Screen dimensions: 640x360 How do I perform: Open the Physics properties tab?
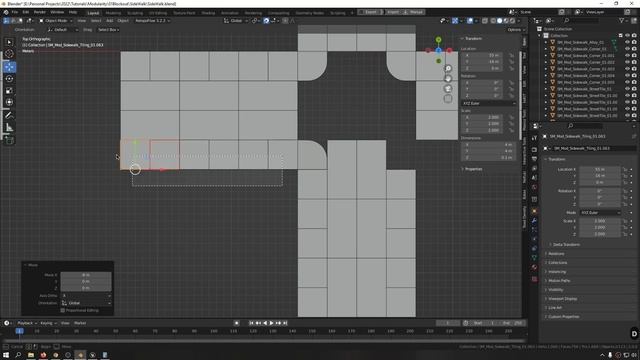(534, 239)
